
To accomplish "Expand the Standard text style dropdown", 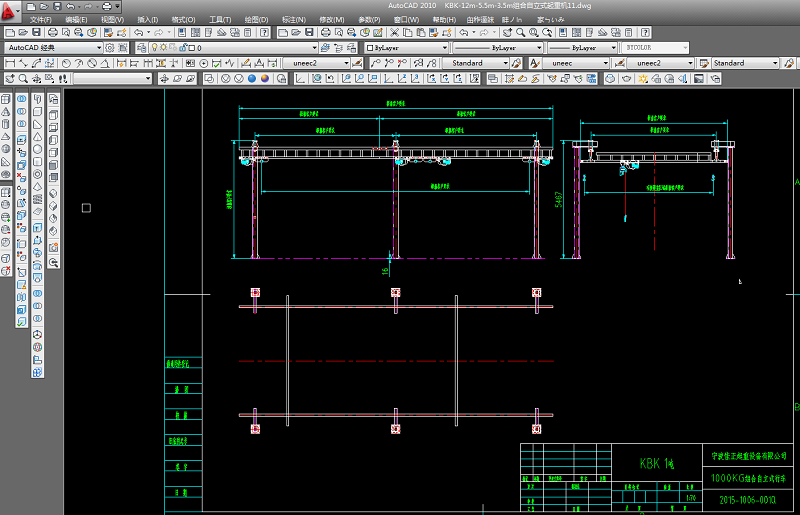I will (x=505, y=63).
